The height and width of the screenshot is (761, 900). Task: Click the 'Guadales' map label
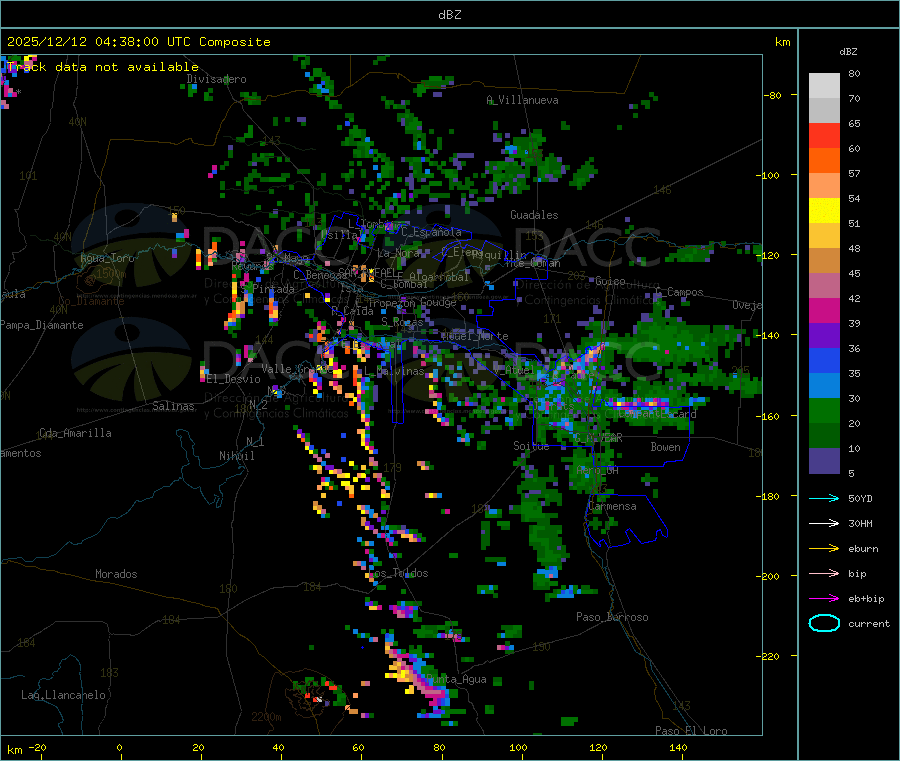click(534, 215)
